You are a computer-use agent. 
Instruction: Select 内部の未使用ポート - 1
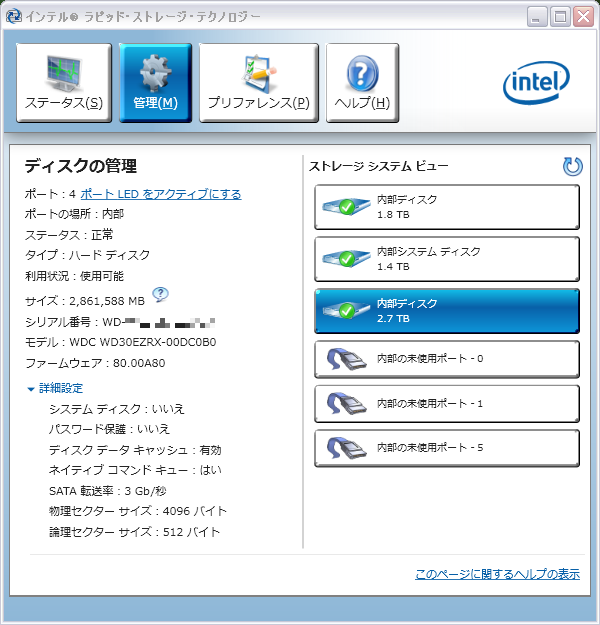[x=447, y=404]
